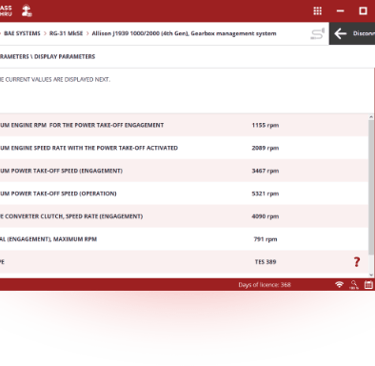Select the TES 389 value
375x366 pixels.
[x=265, y=262]
